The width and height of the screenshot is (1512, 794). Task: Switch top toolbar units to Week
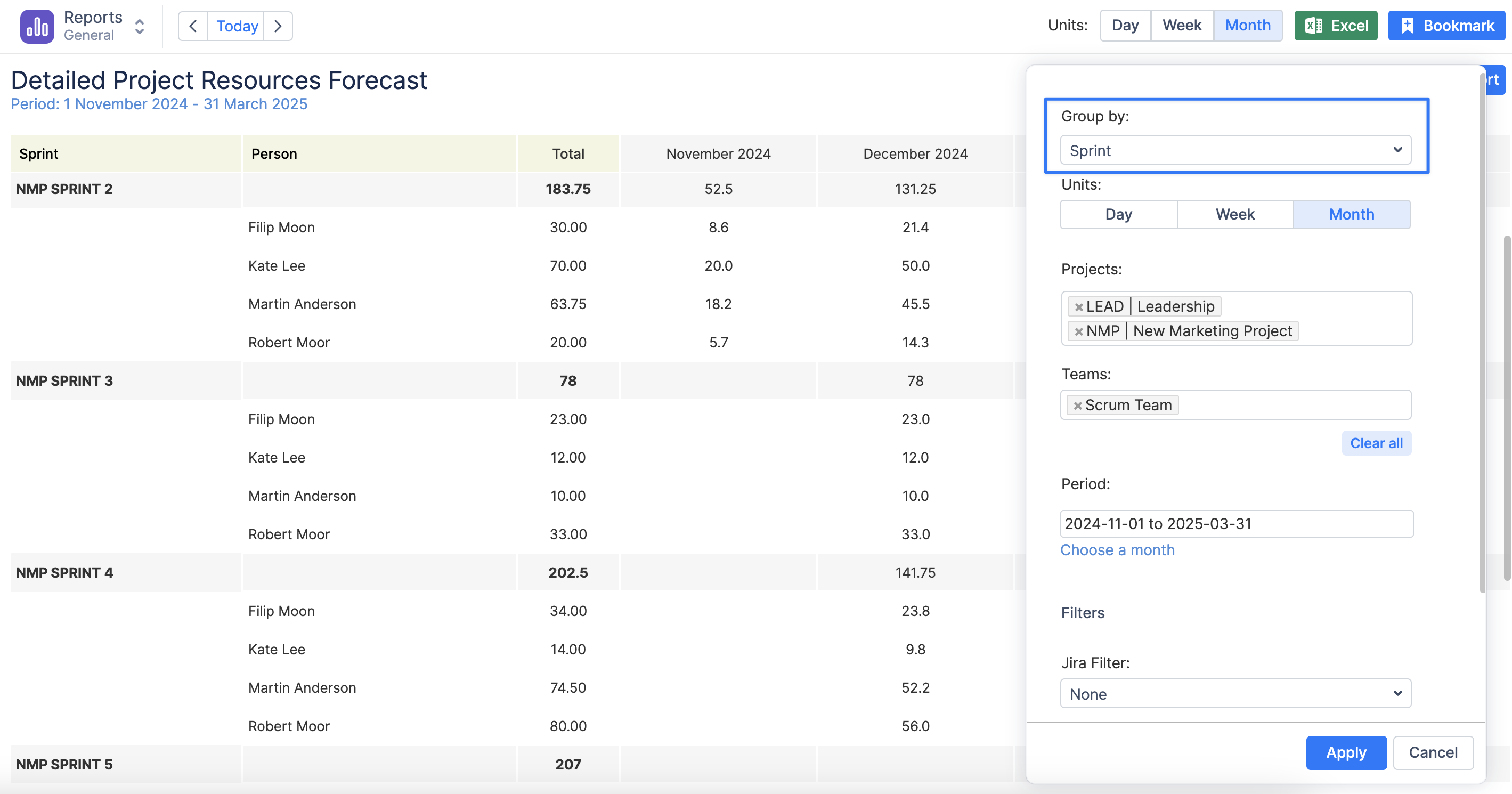(x=1182, y=25)
